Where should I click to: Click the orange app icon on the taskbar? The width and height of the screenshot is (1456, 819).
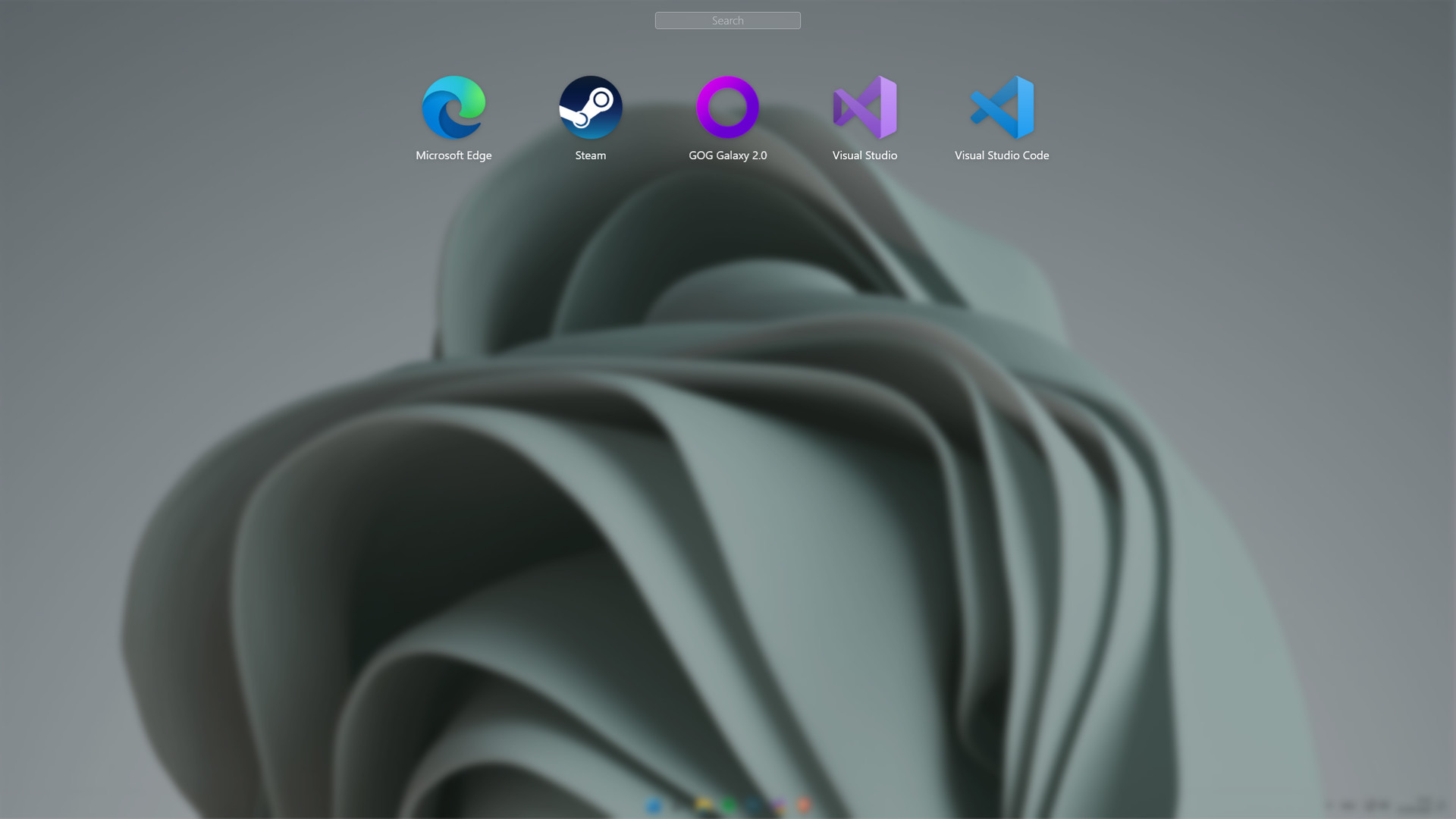pos(803,805)
